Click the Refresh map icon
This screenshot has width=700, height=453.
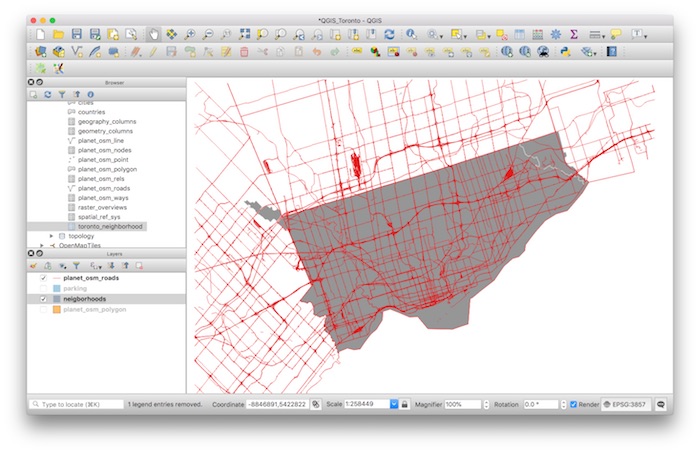click(x=389, y=34)
